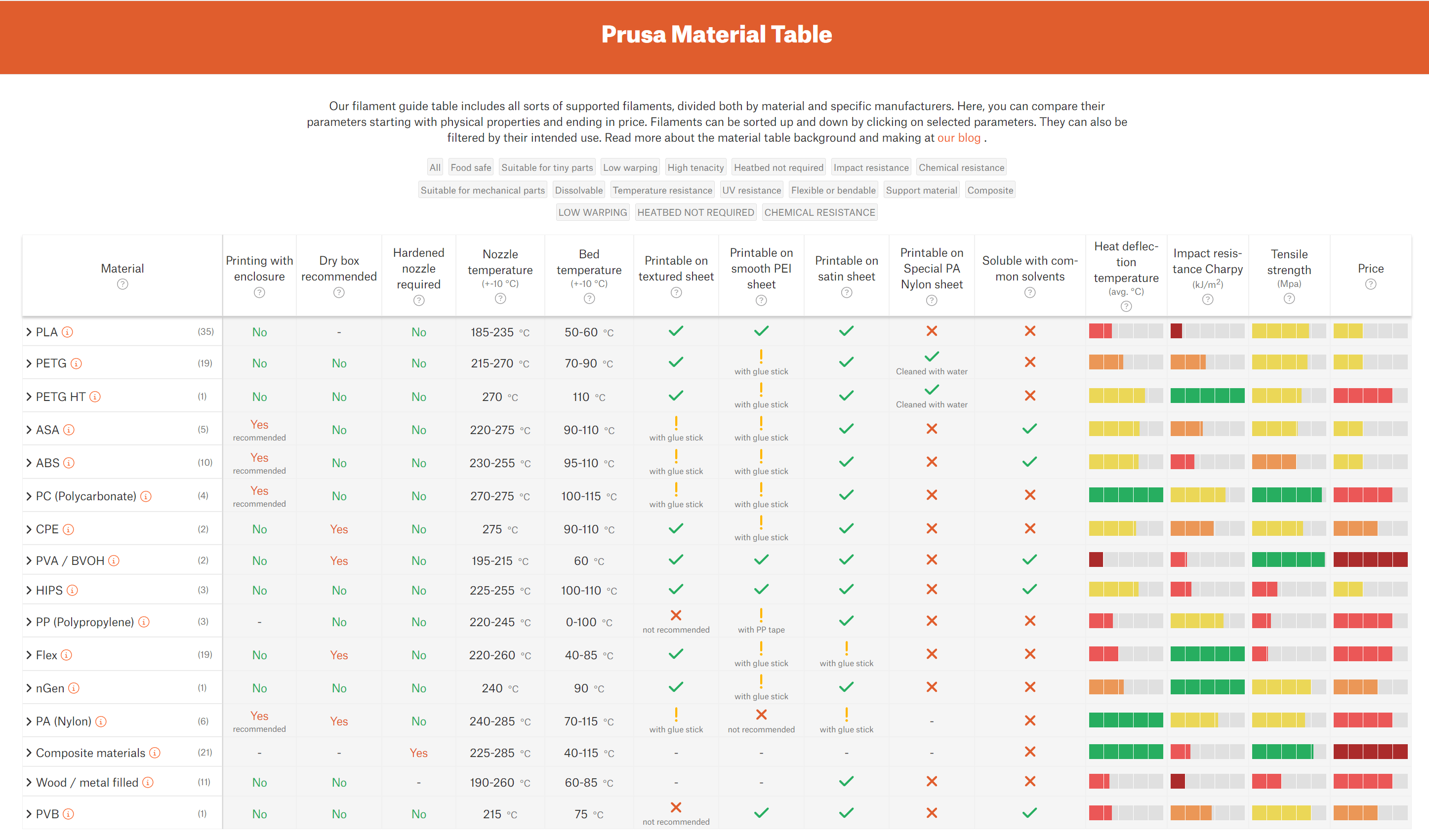Expand the ABS material group
1429x840 pixels.
pyautogui.click(x=29, y=463)
